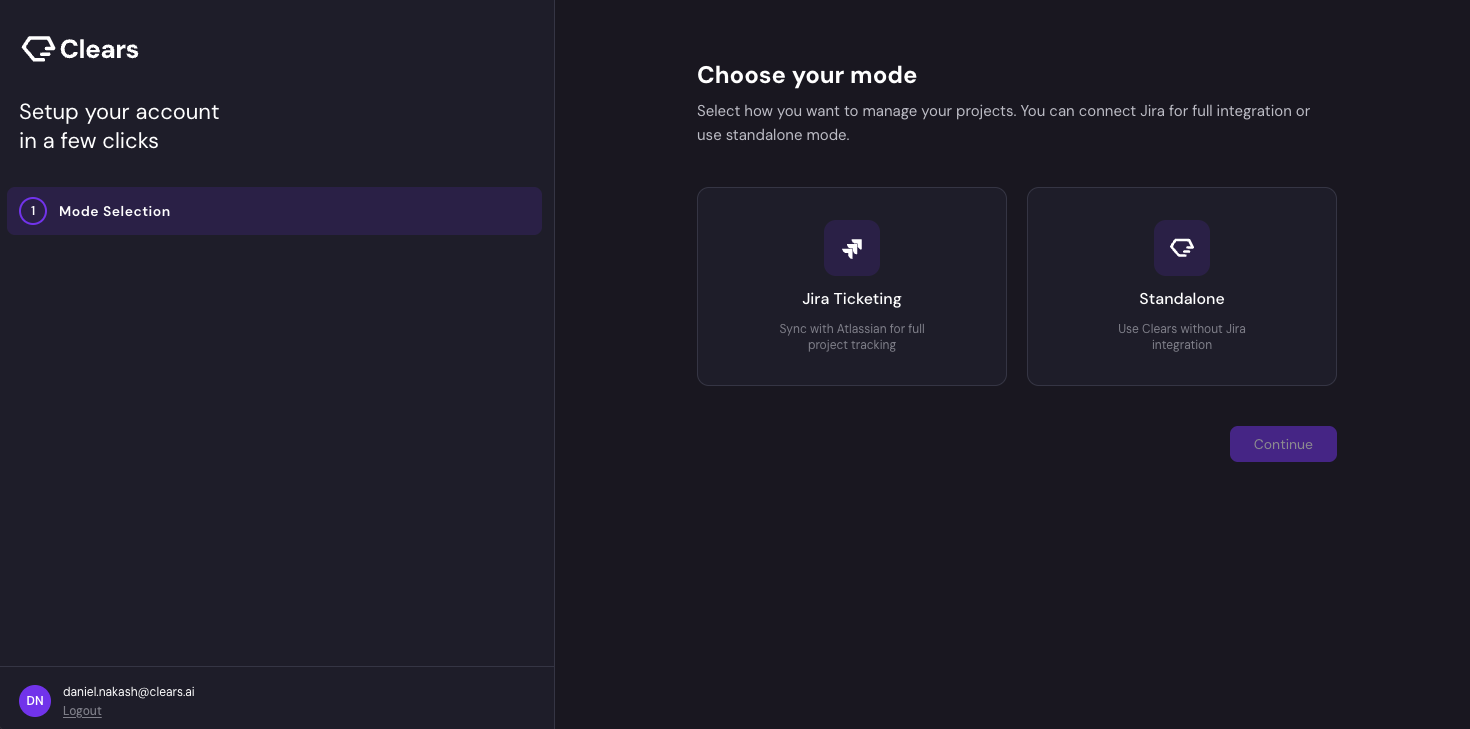The width and height of the screenshot is (1470, 729).
Task: Click the Clears icon on the Standalone card
Action: click(1182, 248)
